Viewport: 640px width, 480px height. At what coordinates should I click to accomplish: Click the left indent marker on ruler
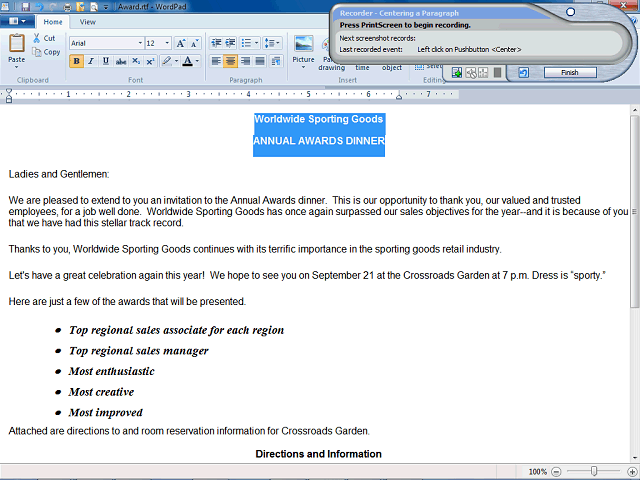[x=9, y=98]
